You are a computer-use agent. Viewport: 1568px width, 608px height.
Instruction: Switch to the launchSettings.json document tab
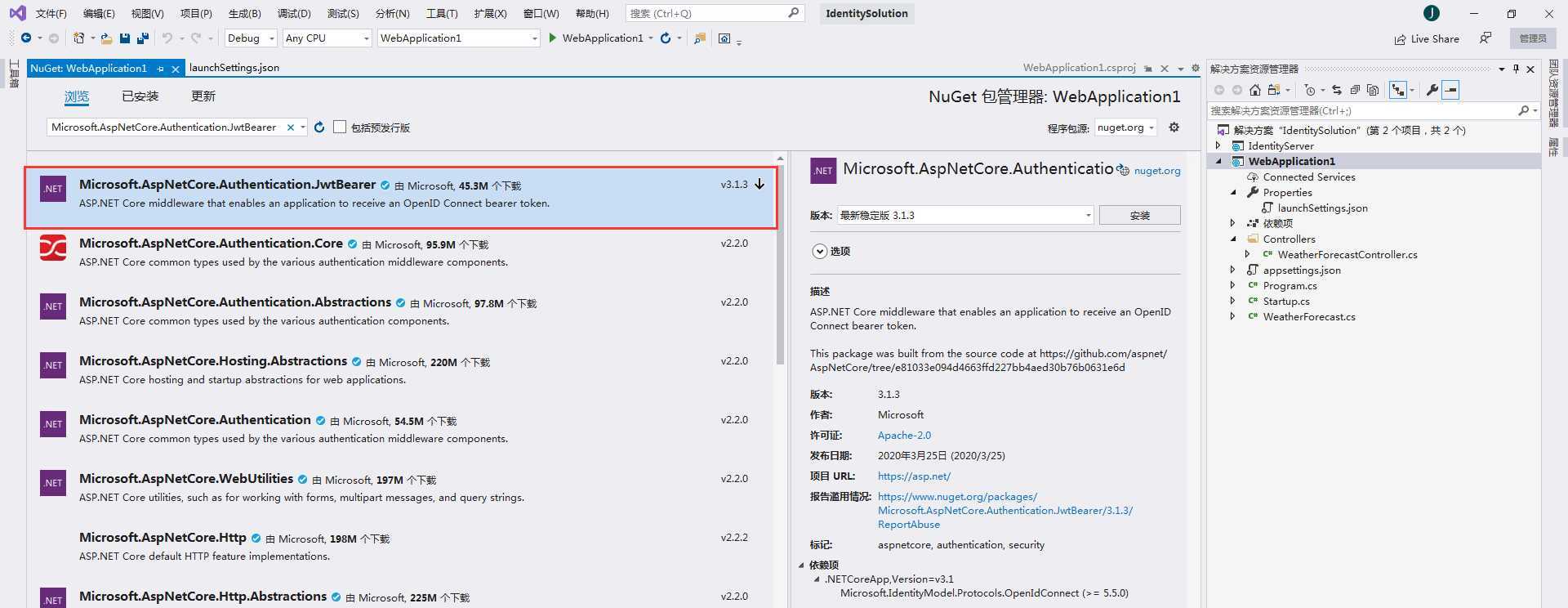pos(234,68)
